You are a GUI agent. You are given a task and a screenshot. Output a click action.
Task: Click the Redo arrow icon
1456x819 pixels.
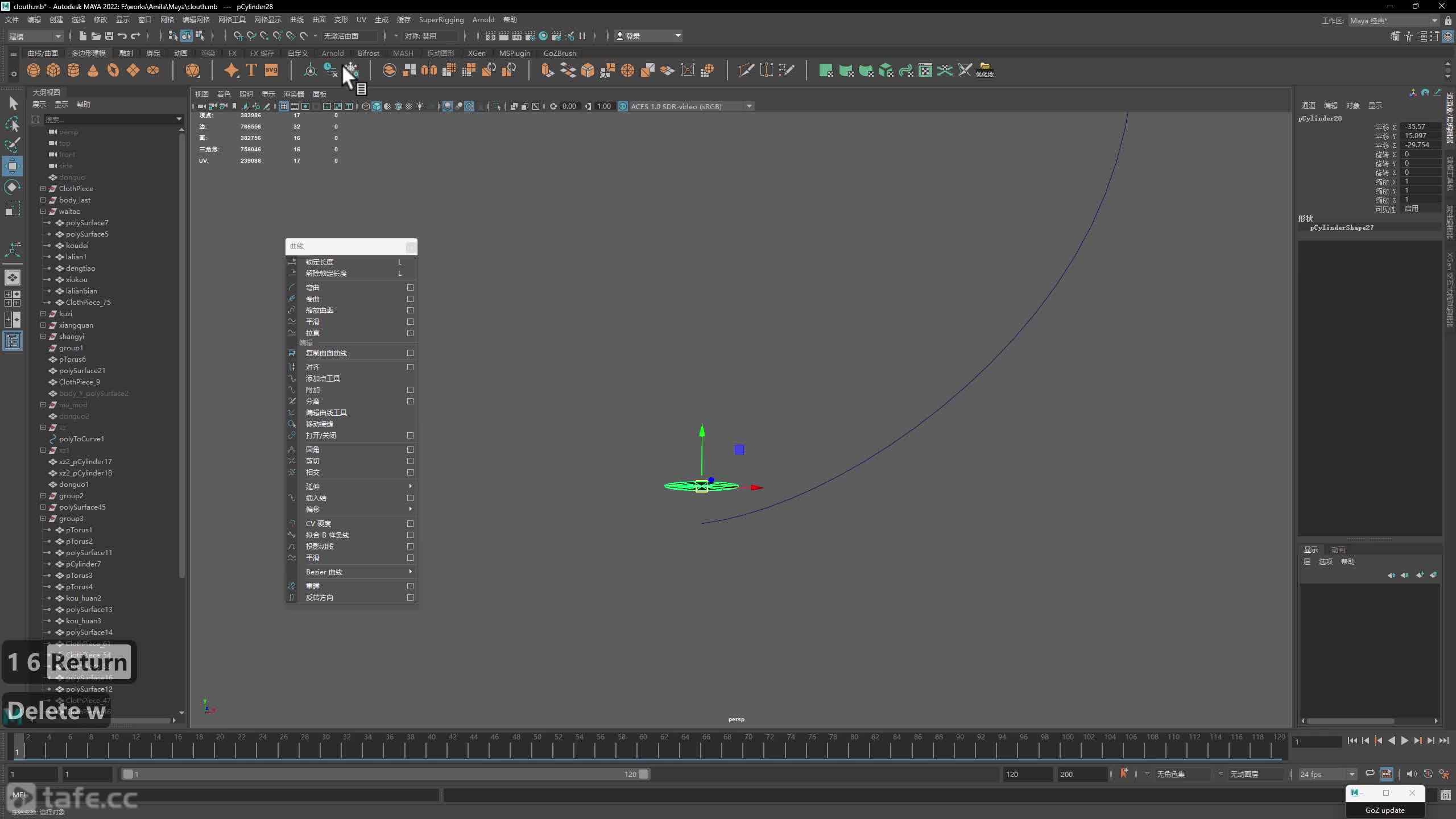135,36
